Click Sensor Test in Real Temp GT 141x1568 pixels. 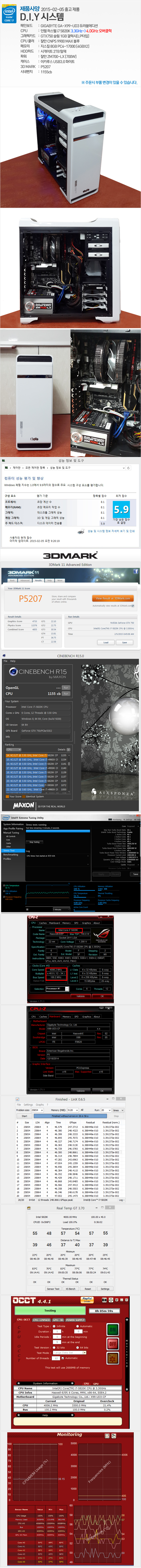53,1289
